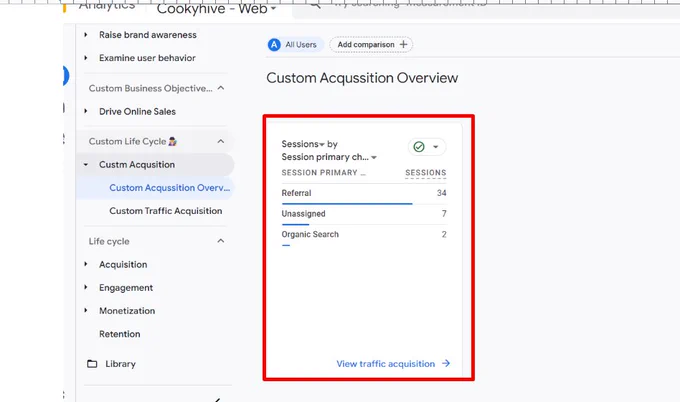Viewport: 680px width, 402px height.
Task: Expand the Examine user behavior section
Action: click(86, 58)
